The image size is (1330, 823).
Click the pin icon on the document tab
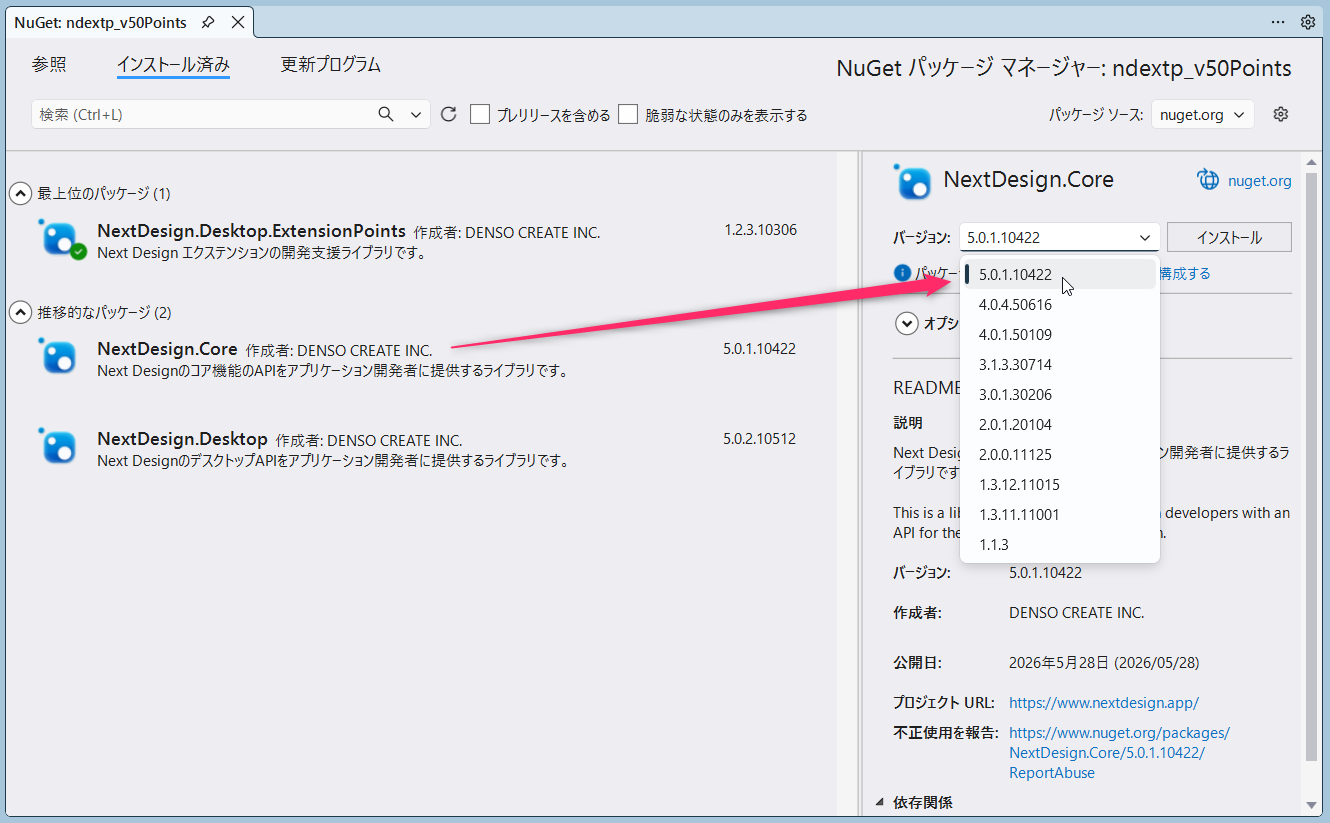[x=208, y=22]
